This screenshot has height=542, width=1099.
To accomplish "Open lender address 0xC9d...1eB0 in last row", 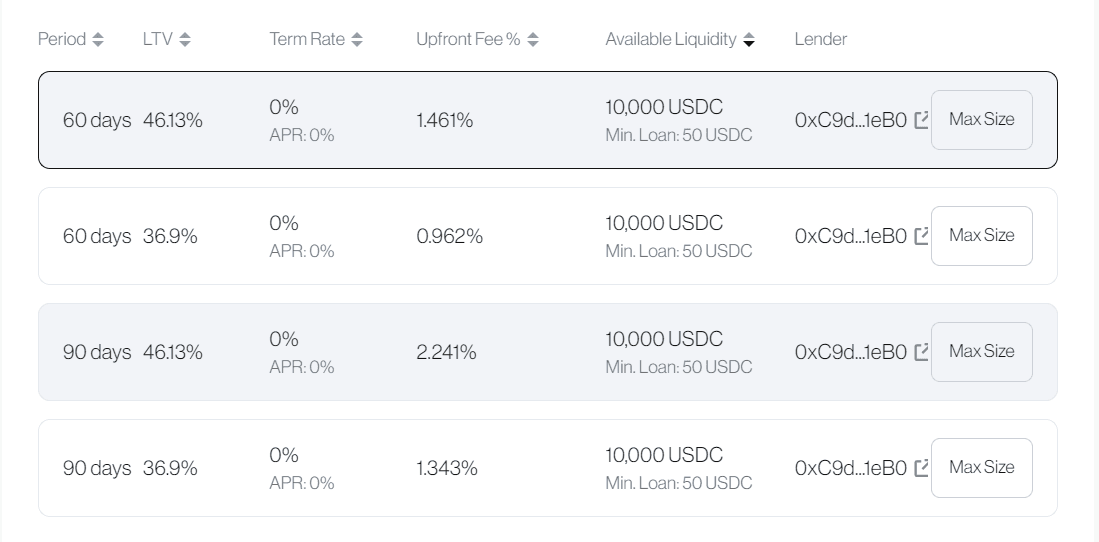I will (x=850, y=468).
